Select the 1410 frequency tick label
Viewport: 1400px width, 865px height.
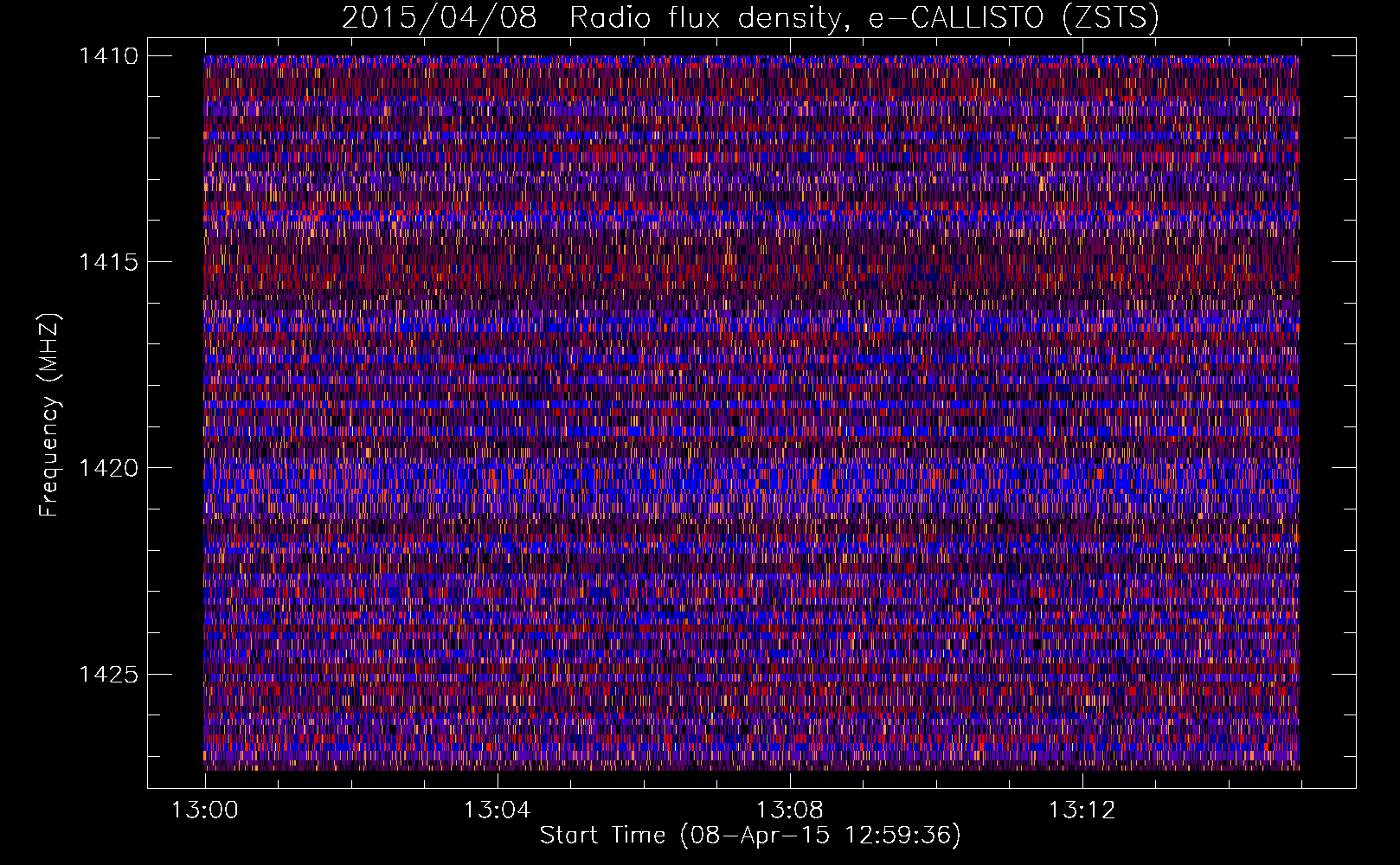tap(108, 56)
